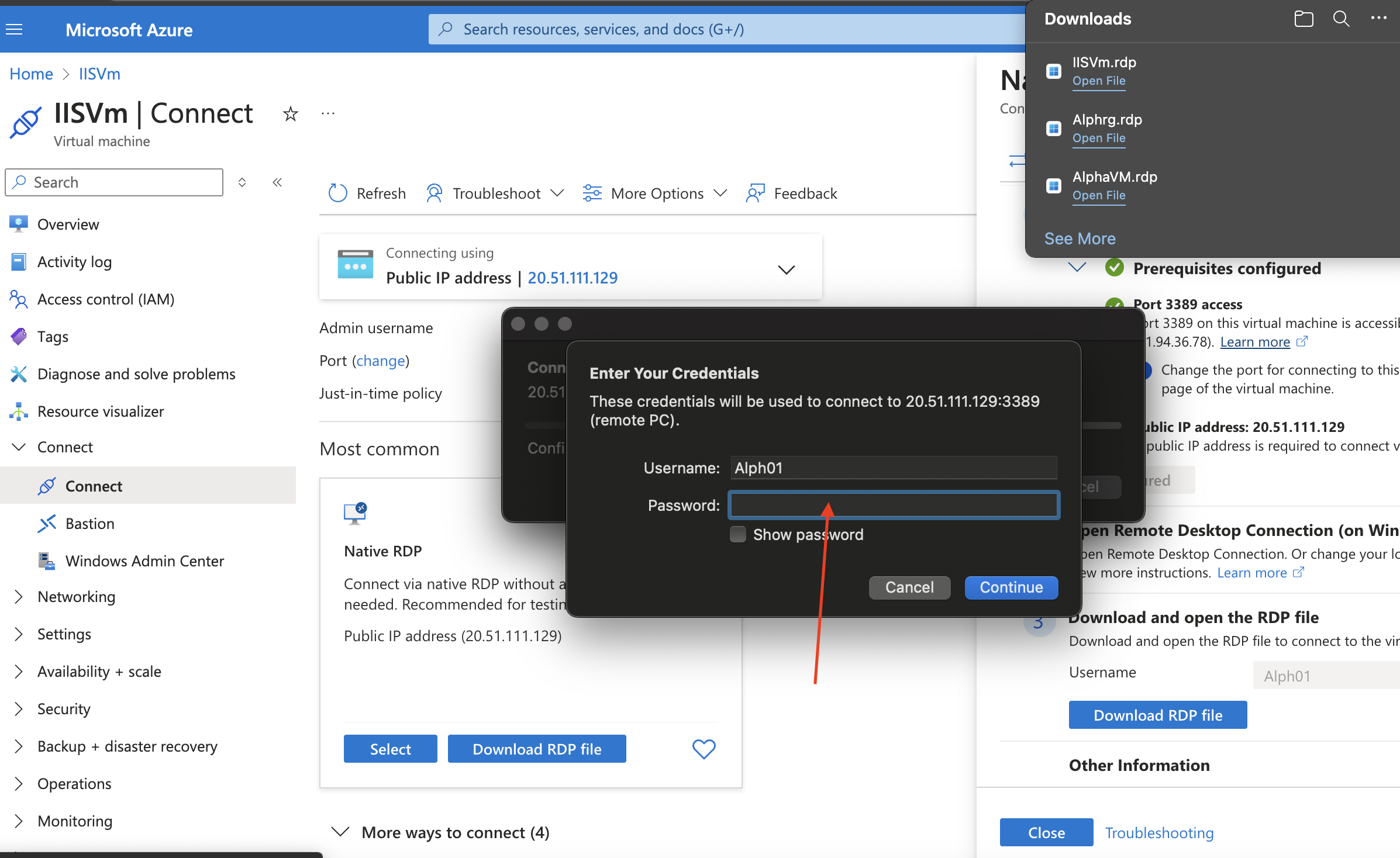Click the search icon in Downloads panel
1400x858 pixels.
coord(1341,19)
